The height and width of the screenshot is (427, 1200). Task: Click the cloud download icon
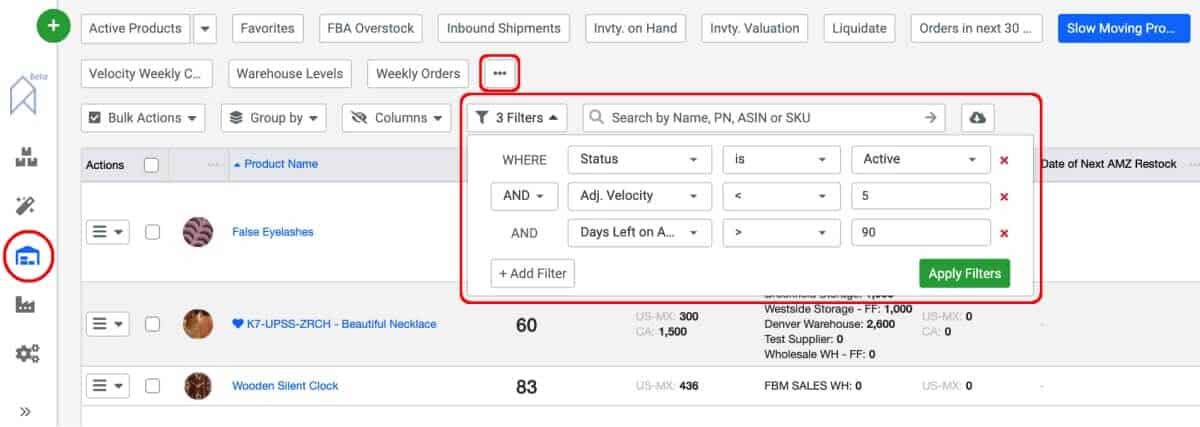click(977, 118)
